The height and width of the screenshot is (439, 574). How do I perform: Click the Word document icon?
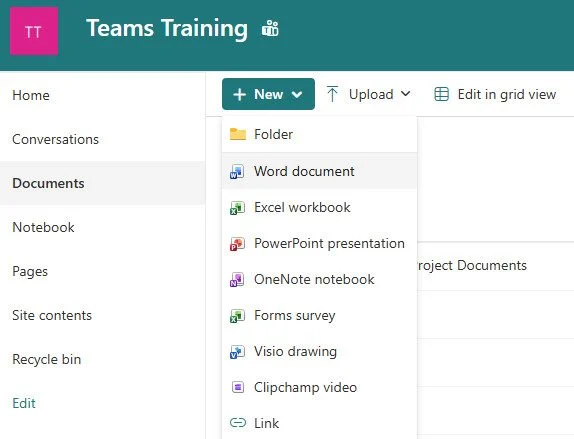pyautogui.click(x=237, y=171)
